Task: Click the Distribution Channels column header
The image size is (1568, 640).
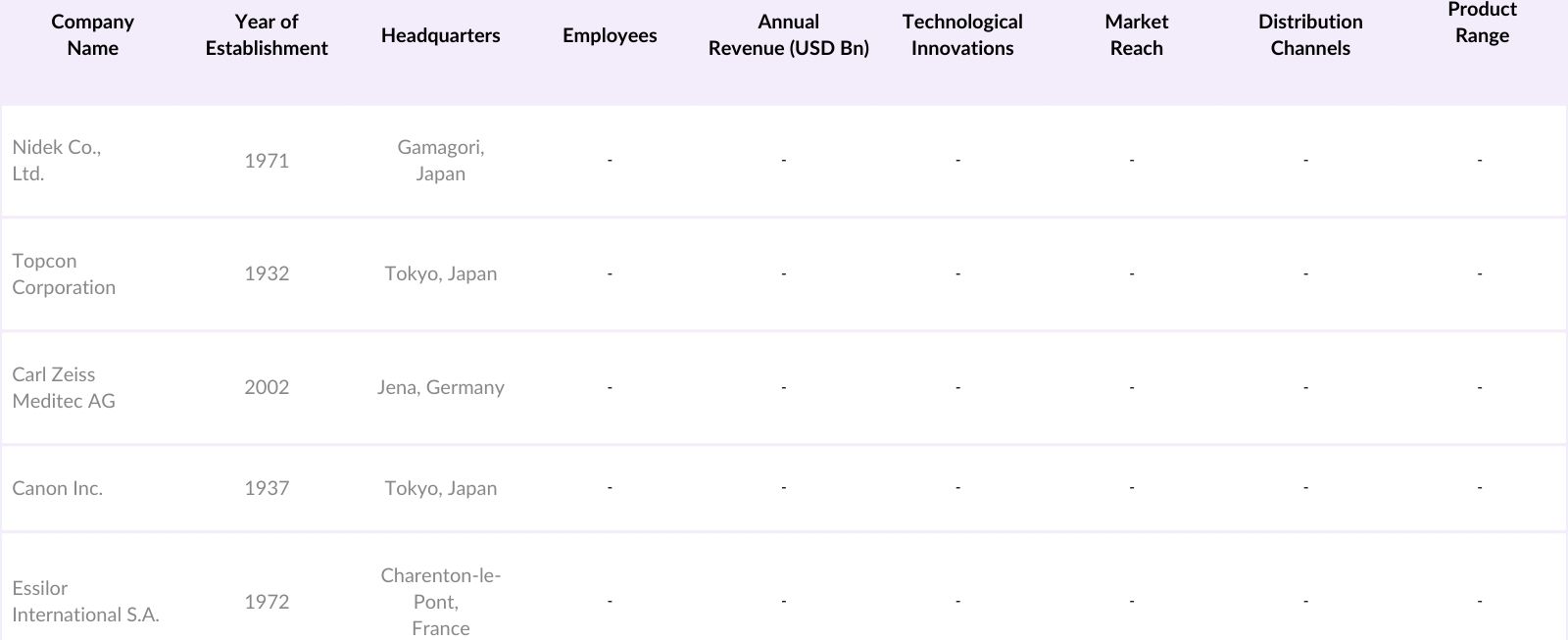Action: [1309, 35]
